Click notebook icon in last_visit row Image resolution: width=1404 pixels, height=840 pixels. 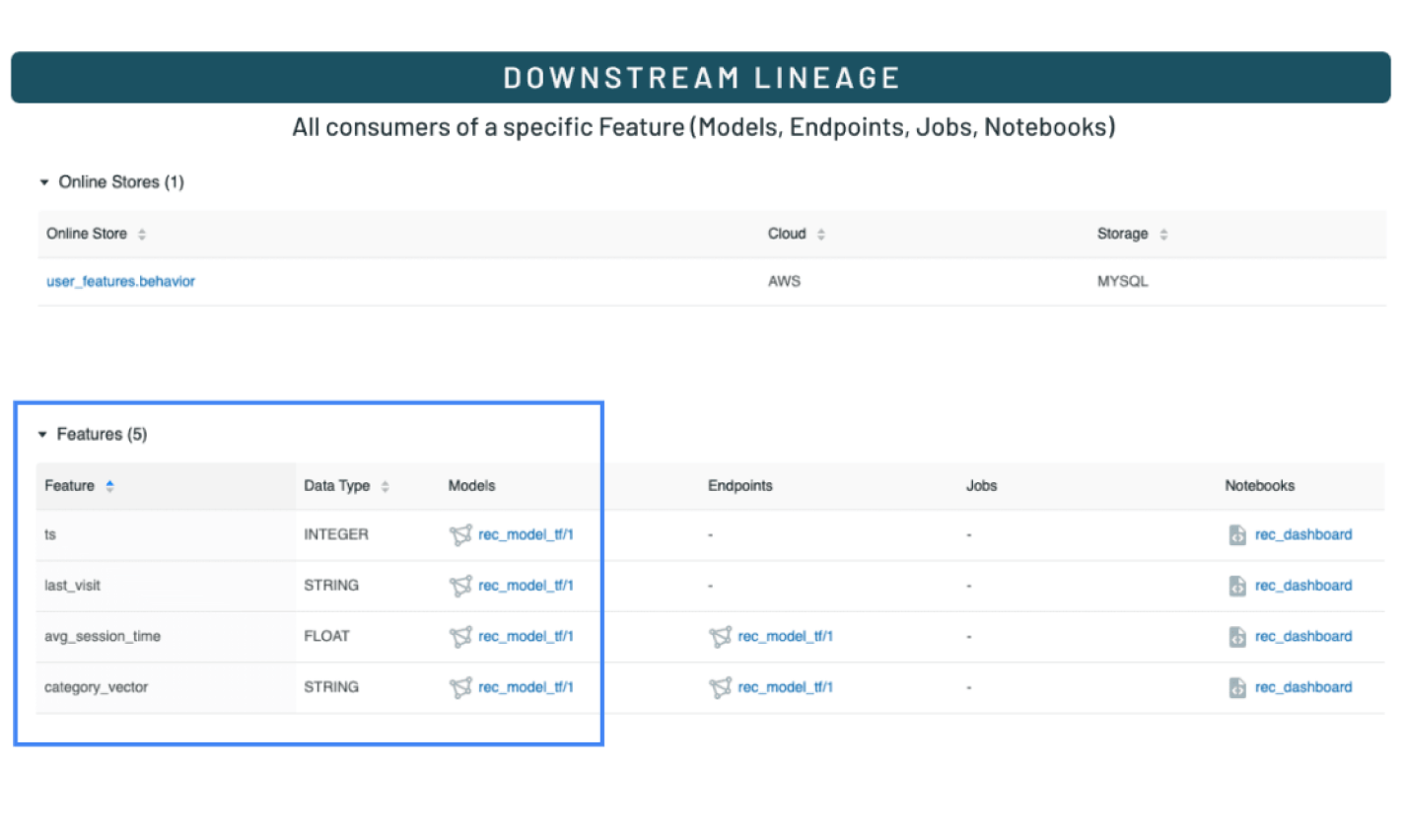click(x=1237, y=586)
